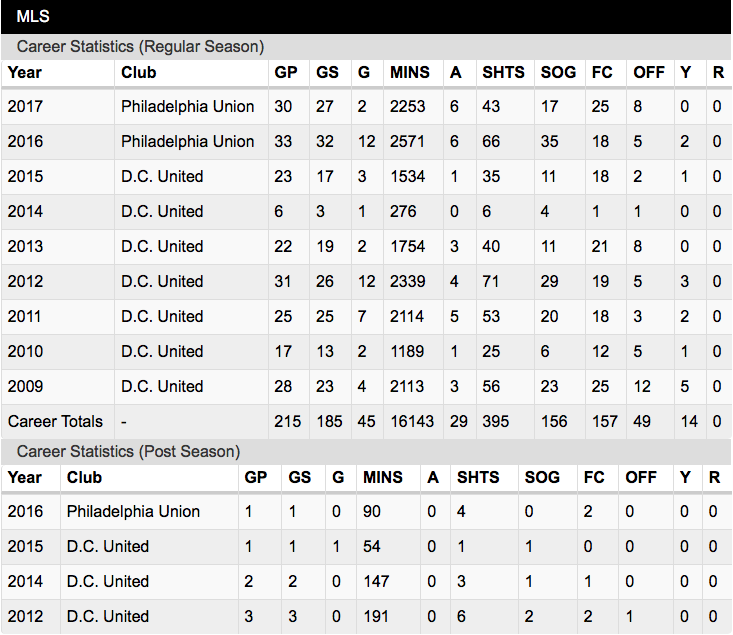Click the regular season SHTS column header

503,72
